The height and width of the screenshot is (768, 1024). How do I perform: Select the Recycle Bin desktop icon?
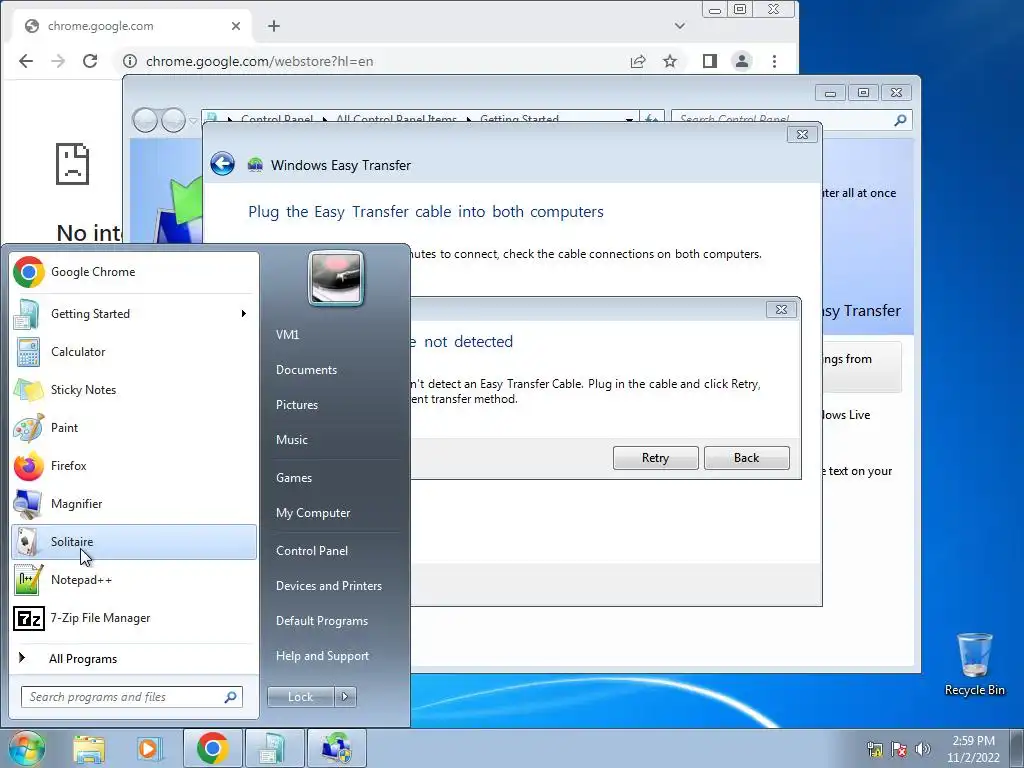[974, 664]
